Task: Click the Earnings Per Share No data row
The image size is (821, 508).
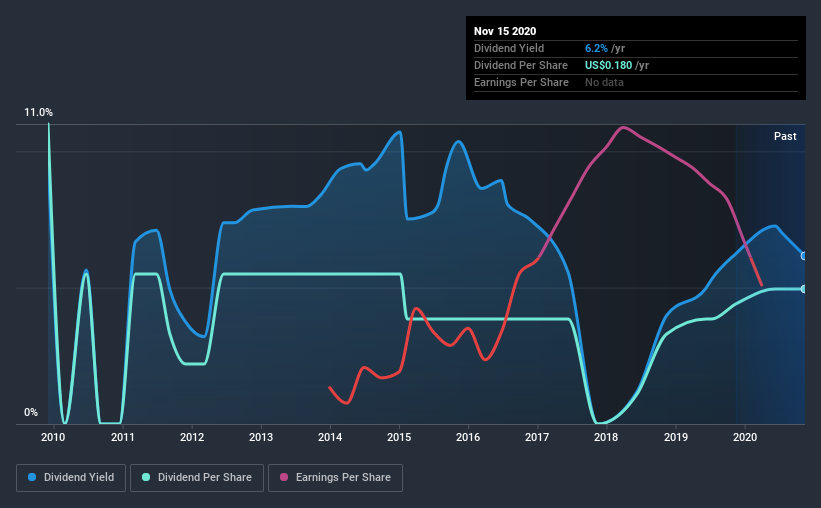Action: coord(636,82)
